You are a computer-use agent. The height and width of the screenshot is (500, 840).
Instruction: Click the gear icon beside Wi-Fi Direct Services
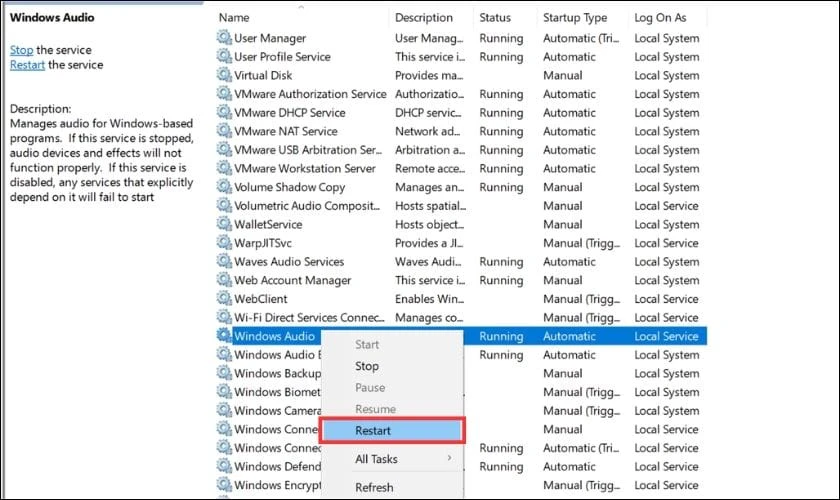224,317
